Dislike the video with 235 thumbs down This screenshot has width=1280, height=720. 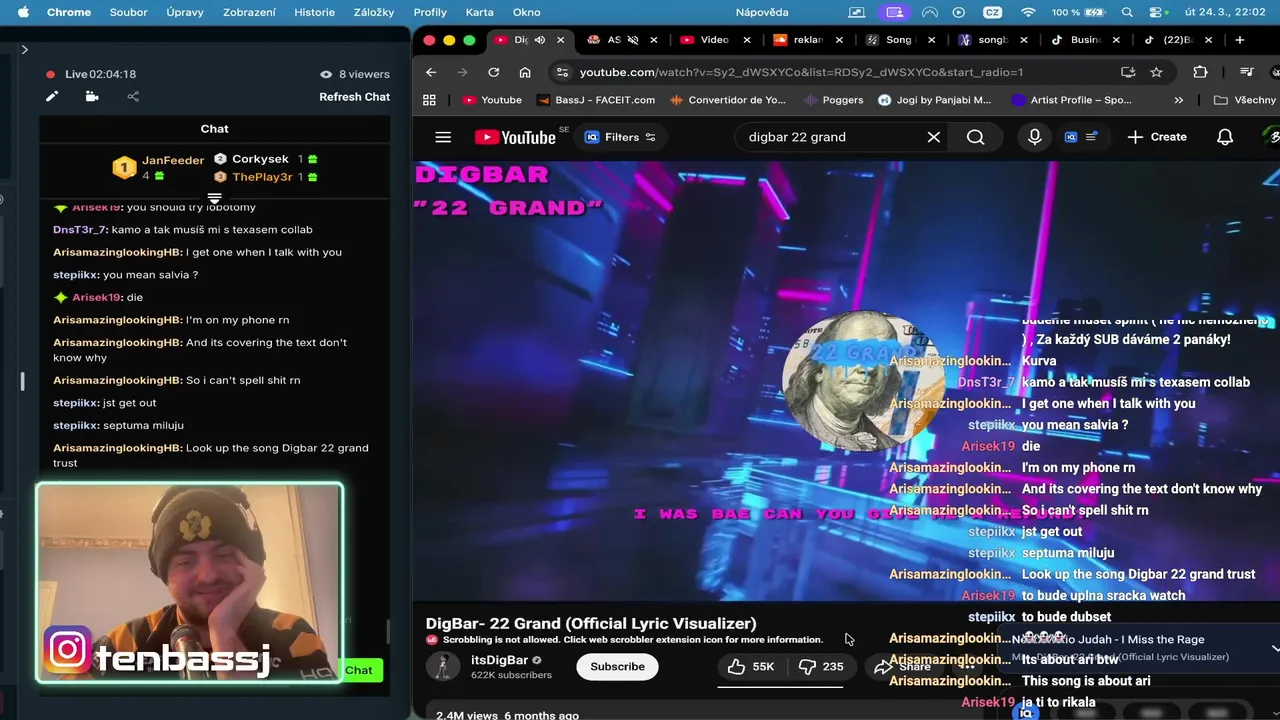click(x=821, y=667)
